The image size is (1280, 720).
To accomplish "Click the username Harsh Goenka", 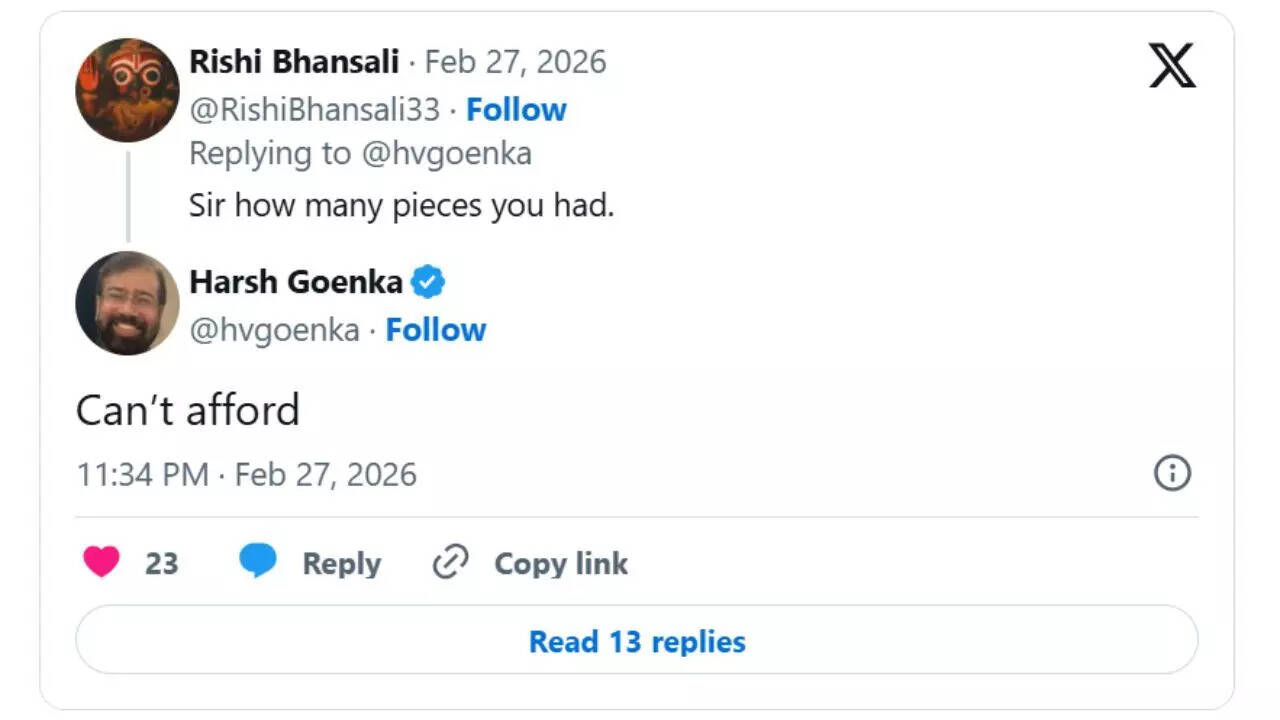I will 297,282.
